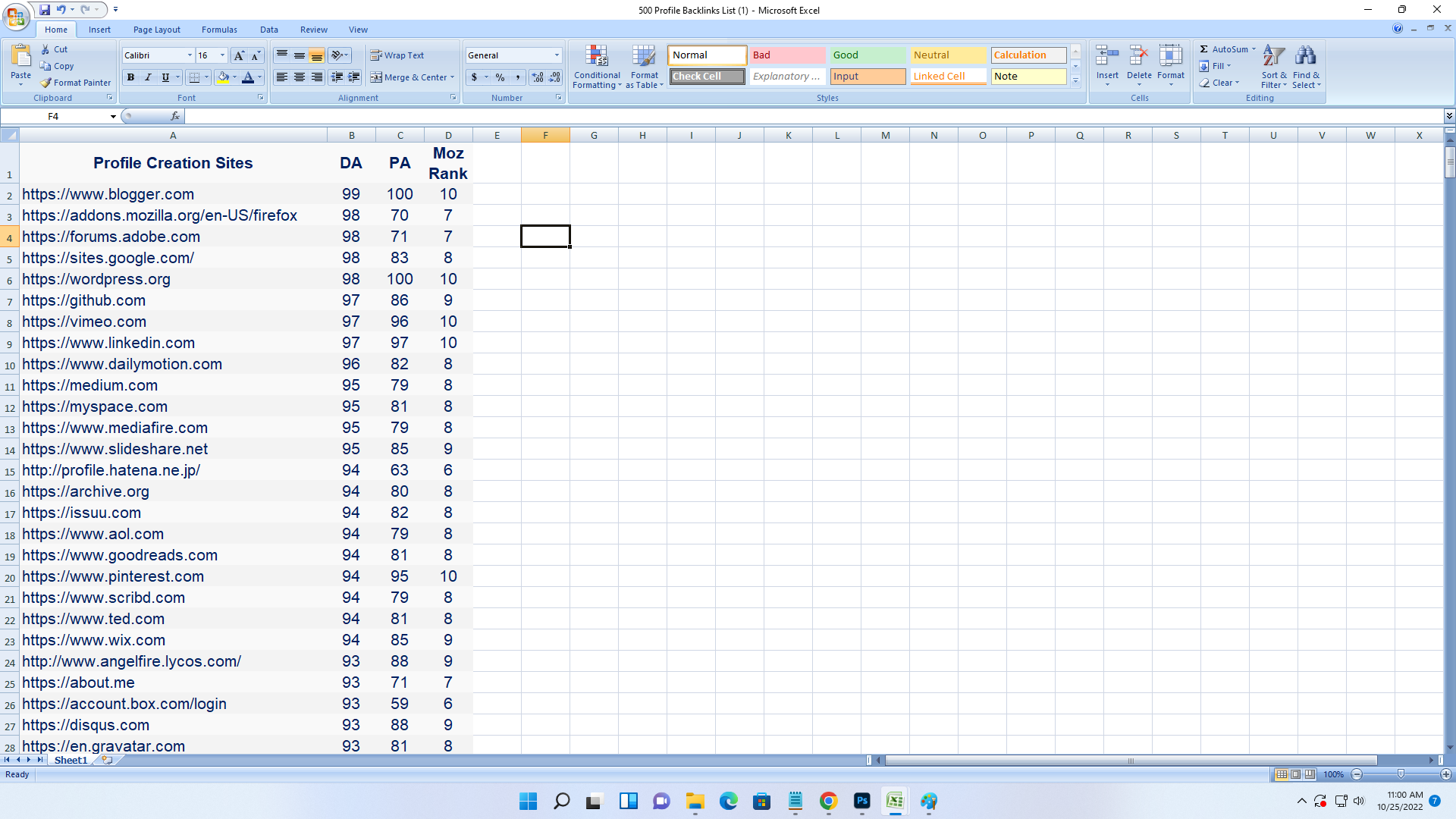Toggle Italic formatting
Image resolution: width=1456 pixels, height=819 pixels.
pos(148,77)
